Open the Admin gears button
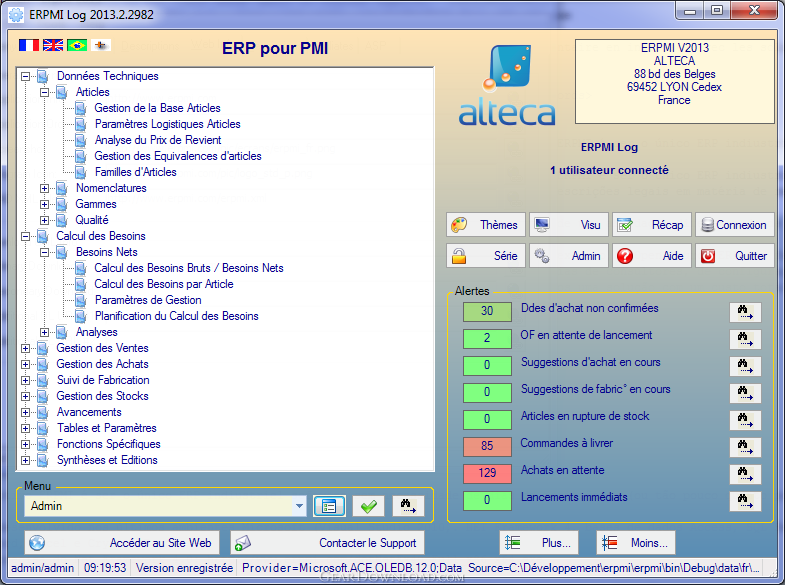 [569, 256]
